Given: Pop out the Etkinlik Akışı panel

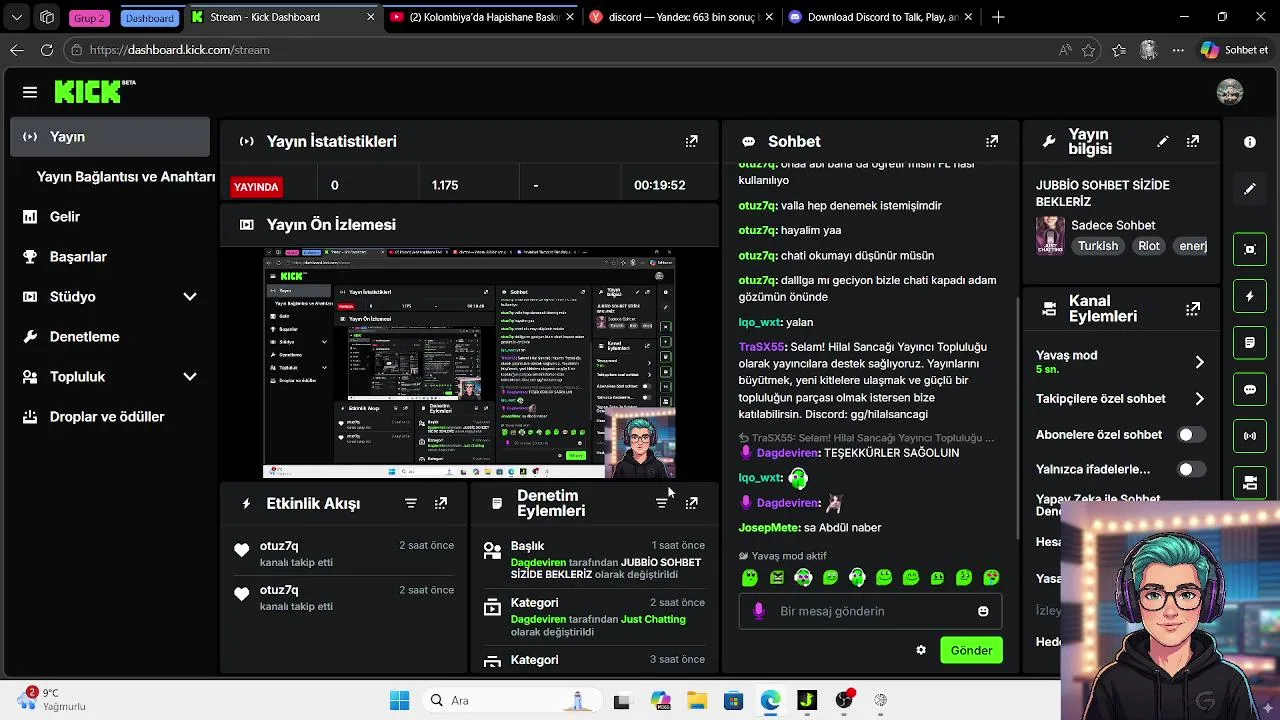Looking at the screenshot, I should click(x=441, y=503).
